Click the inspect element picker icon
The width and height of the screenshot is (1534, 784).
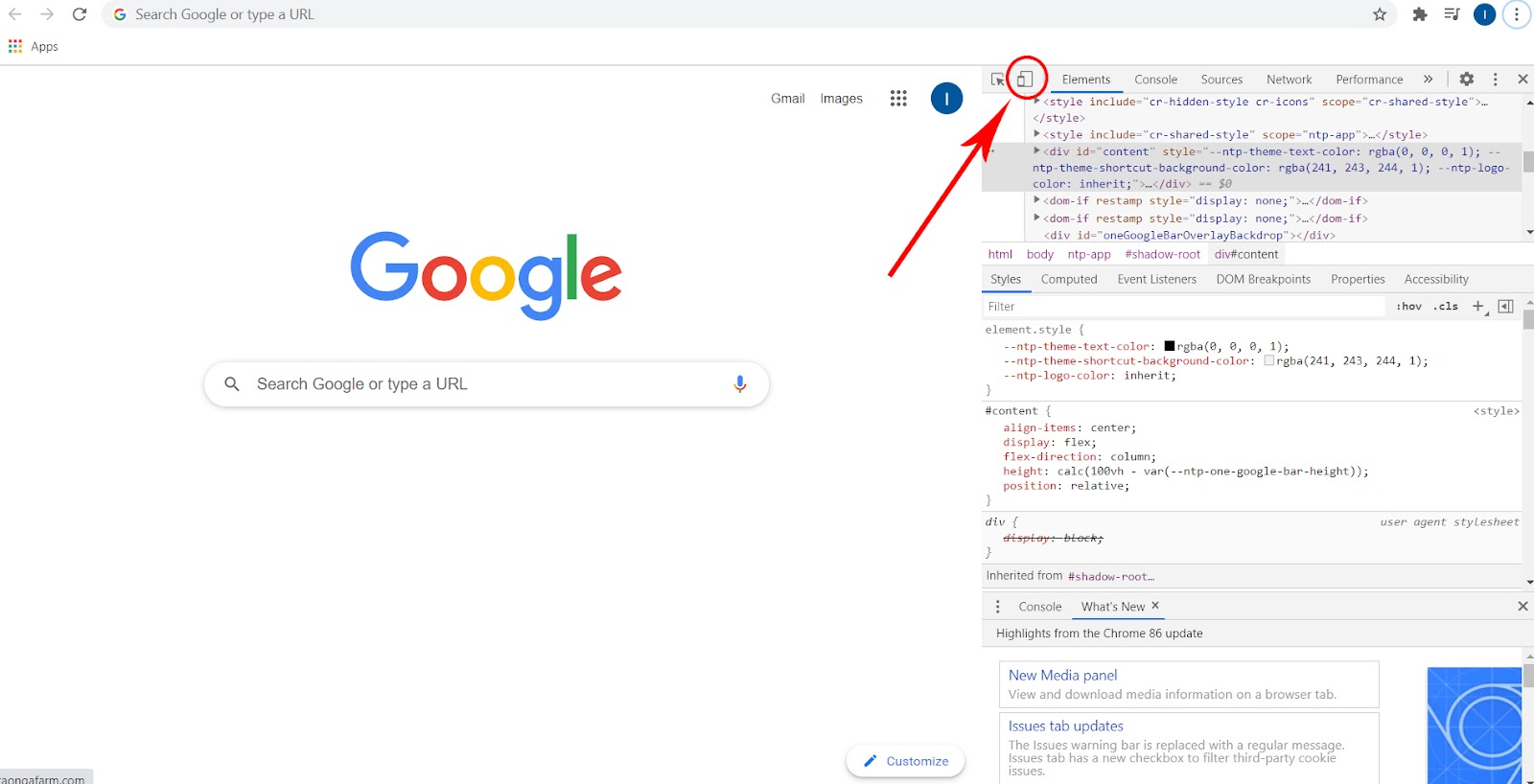point(998,80)
